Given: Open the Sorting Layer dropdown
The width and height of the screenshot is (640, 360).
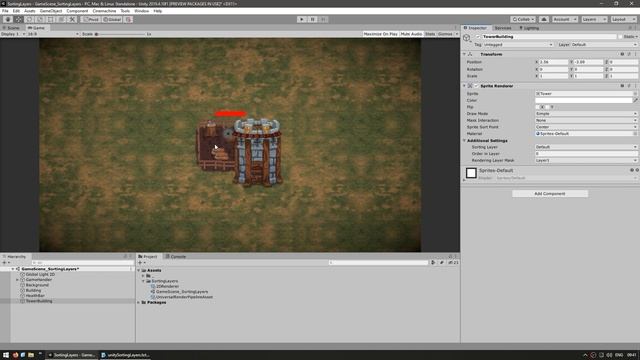Looking at the screenshot, I should pos(586,147).
